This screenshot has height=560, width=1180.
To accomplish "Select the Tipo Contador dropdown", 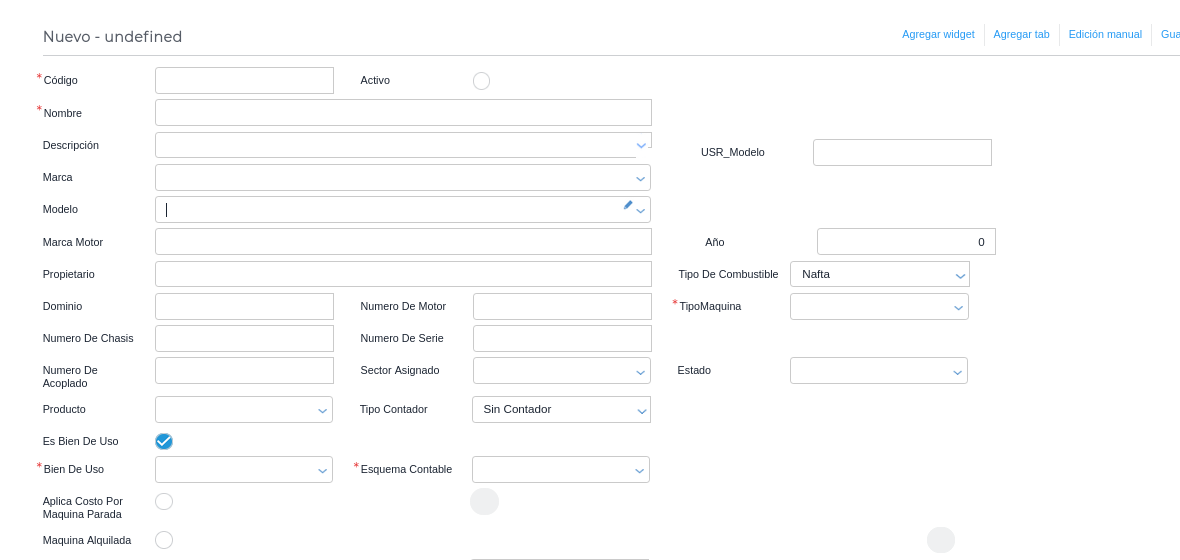I will [561, 410].
